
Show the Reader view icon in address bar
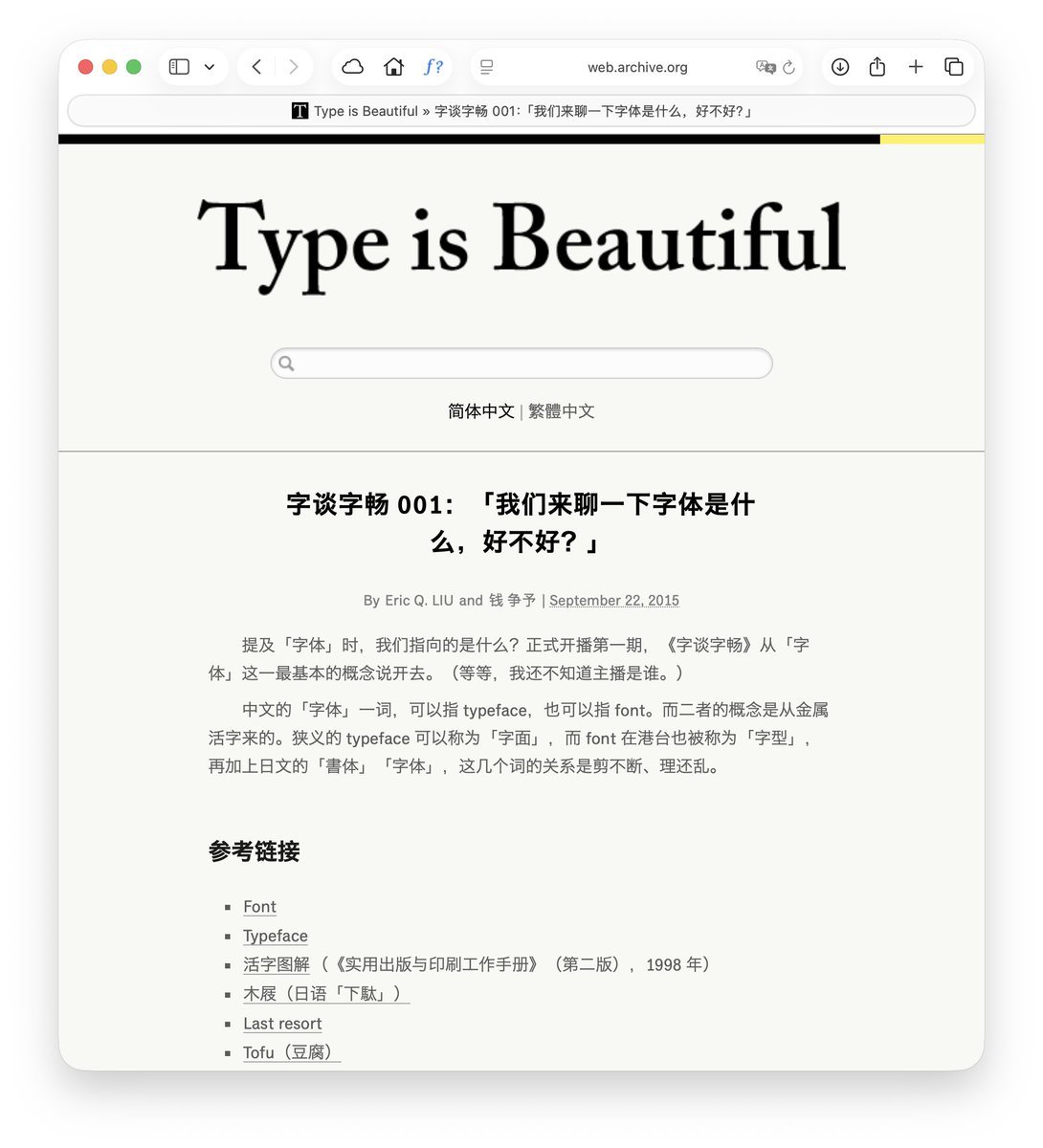coord(487,67)
